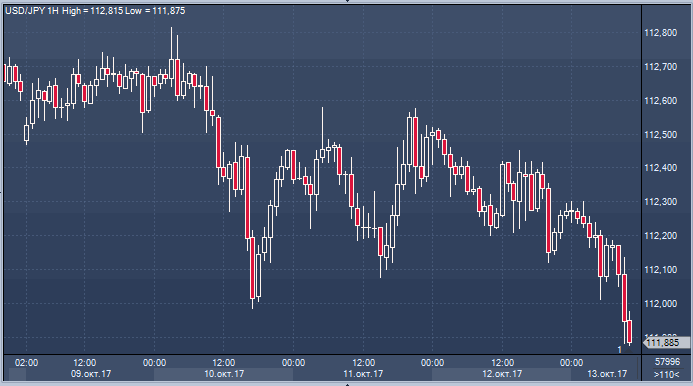This screenshot has width=693, height=386.
Task: Click the >110< bar count indicator
Action: click(666, 375)
